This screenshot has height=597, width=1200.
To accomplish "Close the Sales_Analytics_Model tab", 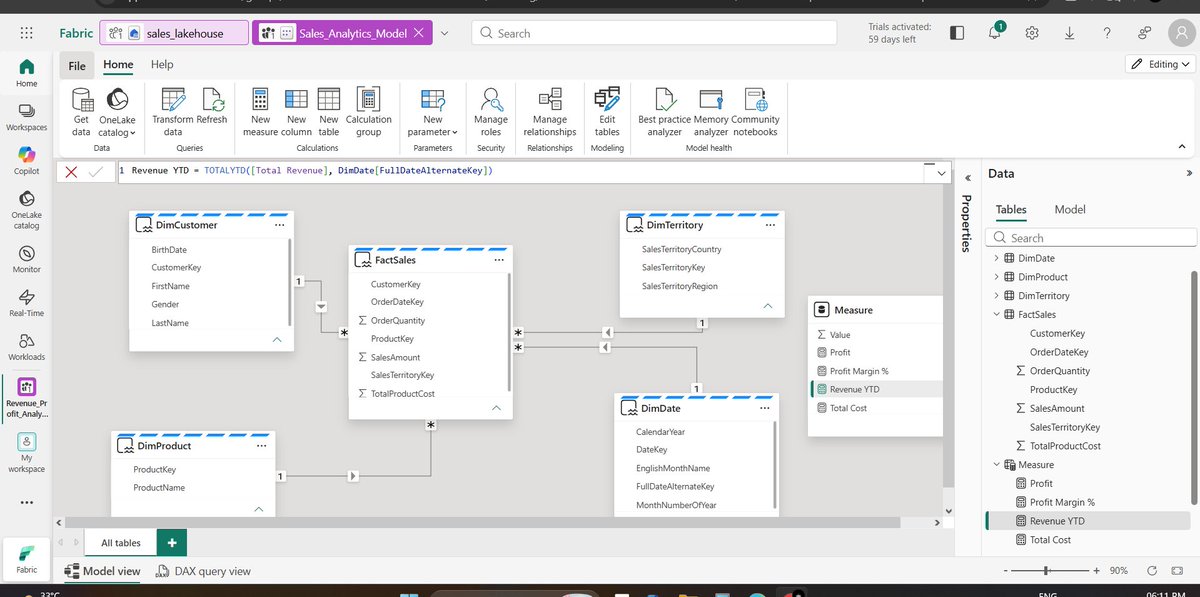I will (x=419, y=33).
